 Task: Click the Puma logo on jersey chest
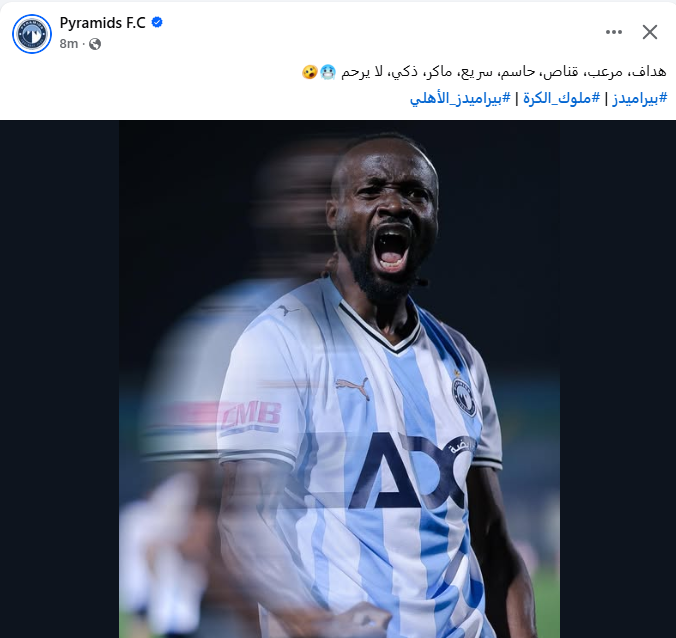click(352, 387)
